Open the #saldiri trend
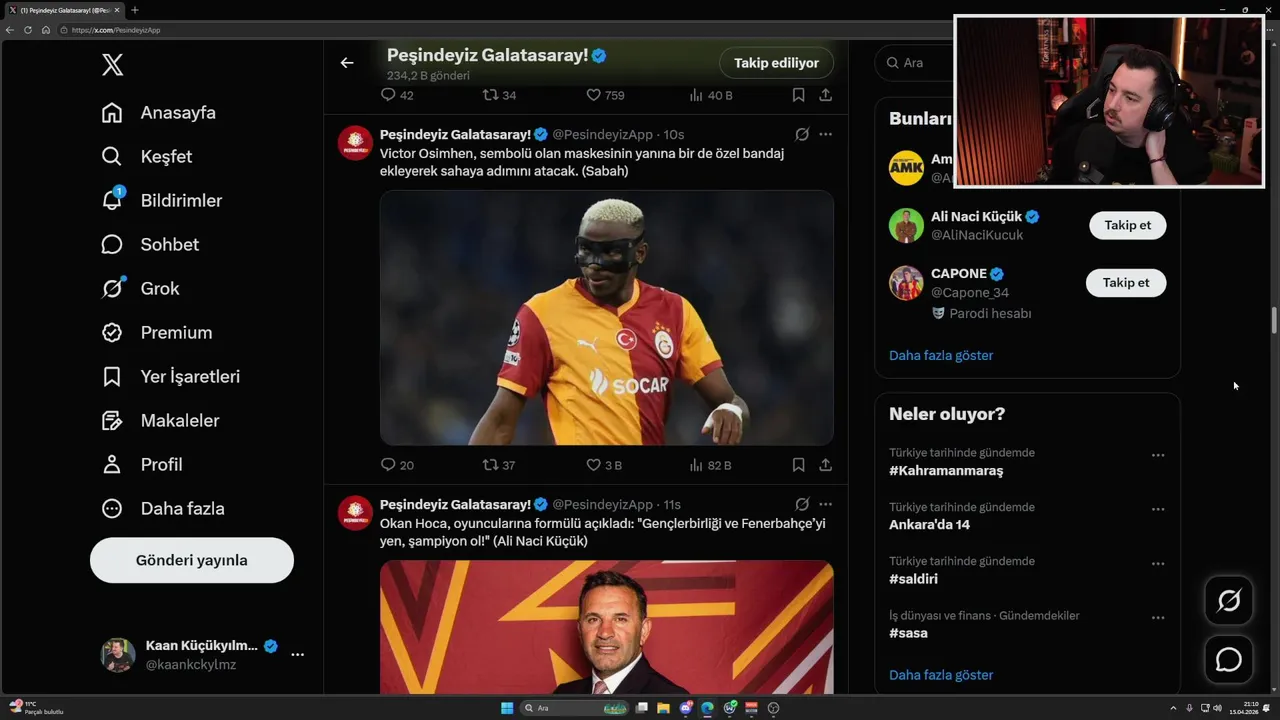1280x720 pixels. (913, 579)
